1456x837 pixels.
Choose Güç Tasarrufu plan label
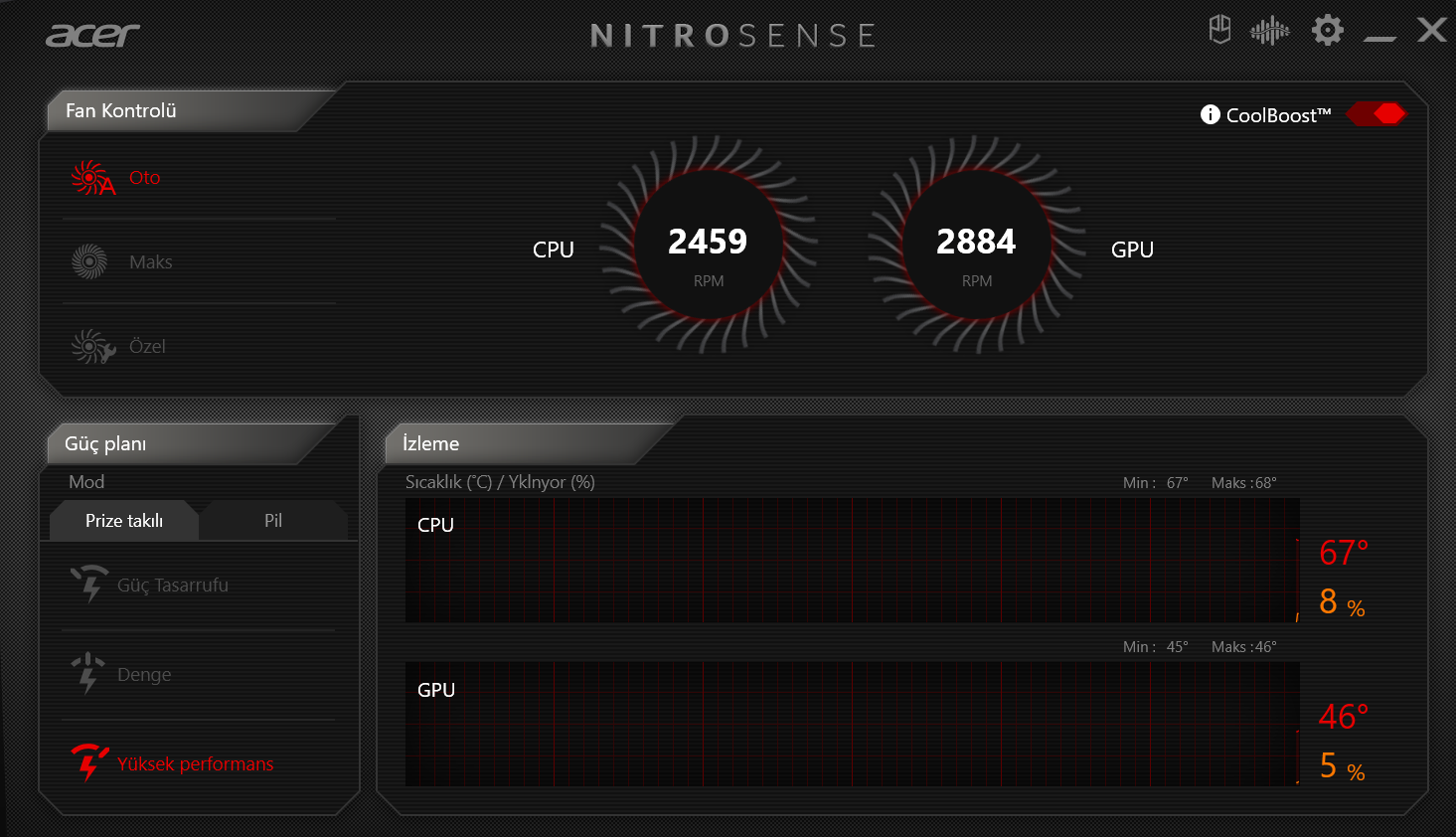tap(173, 586)
